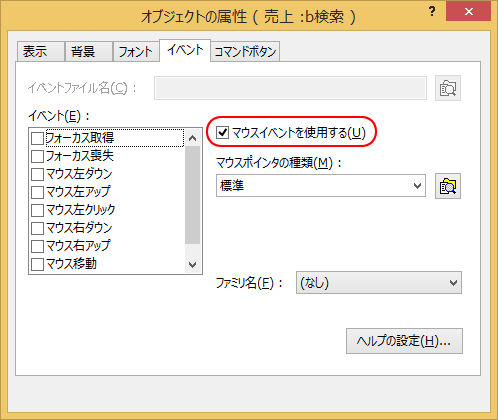The width and height of the screenshot is (498, 420).
Task: Click the event list scrollbar thumb
Action: pyautogui.click(x=193, y=195)
